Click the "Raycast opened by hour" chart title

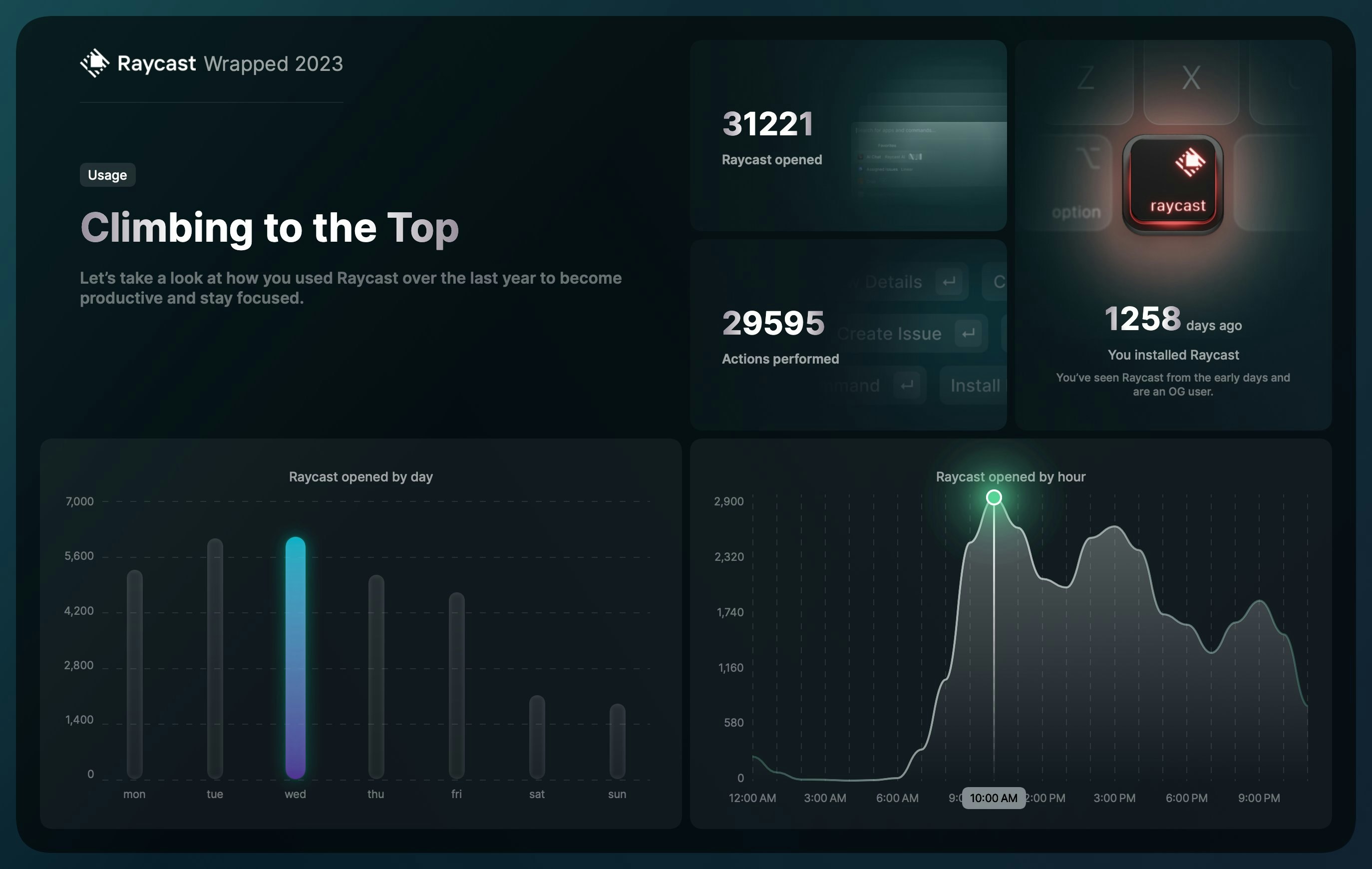(1010, 476)
